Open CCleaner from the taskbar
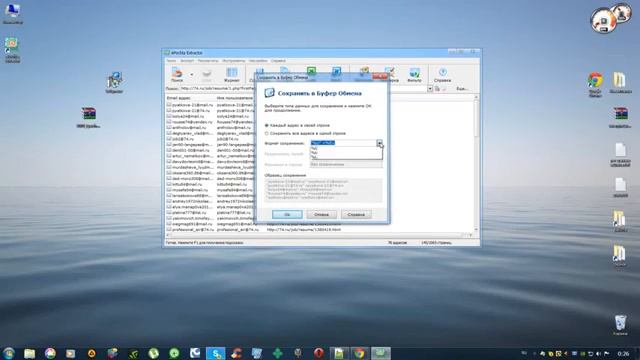Viewport: 640px width, 360px height. click(x=236, y=353)
